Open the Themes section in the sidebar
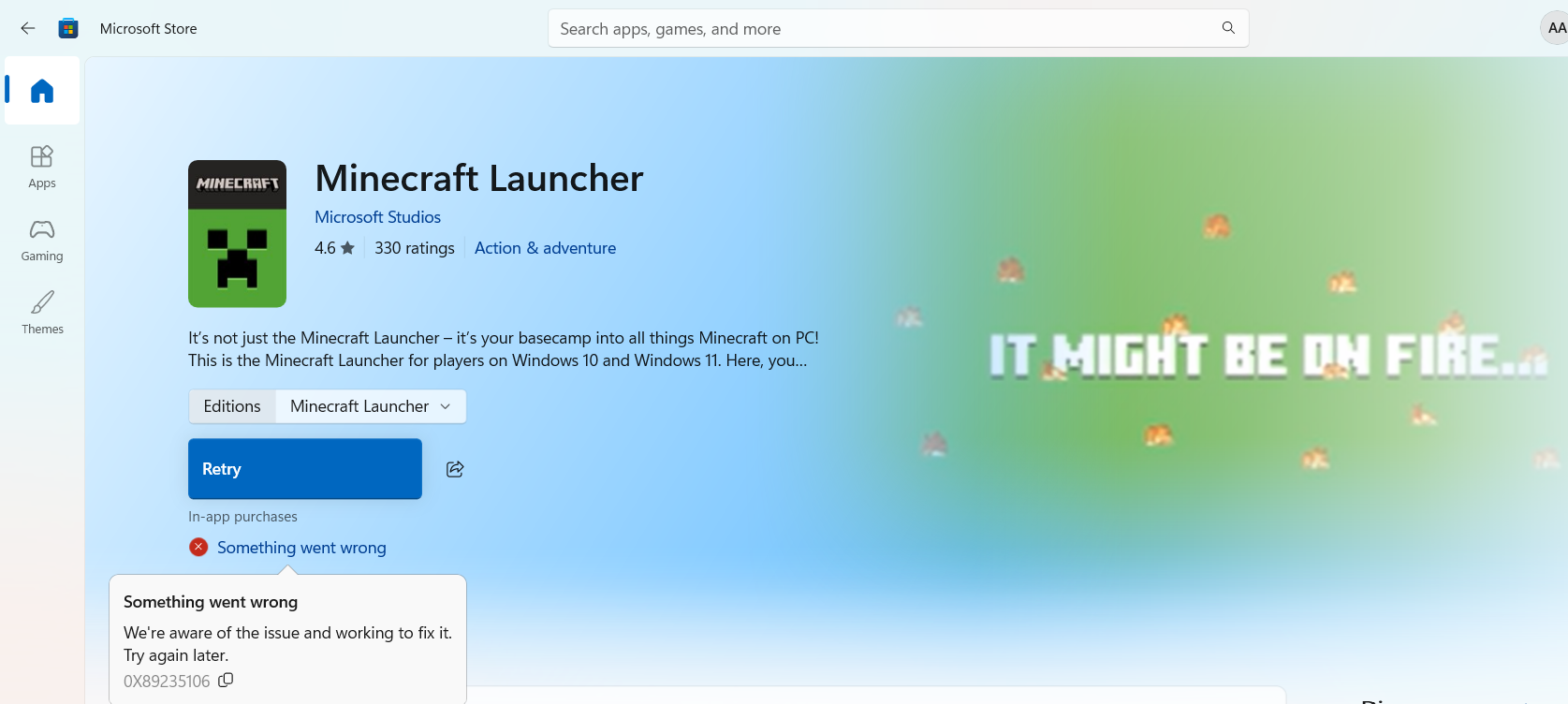This screenshot has width=1568, height=704. point(42,314)
